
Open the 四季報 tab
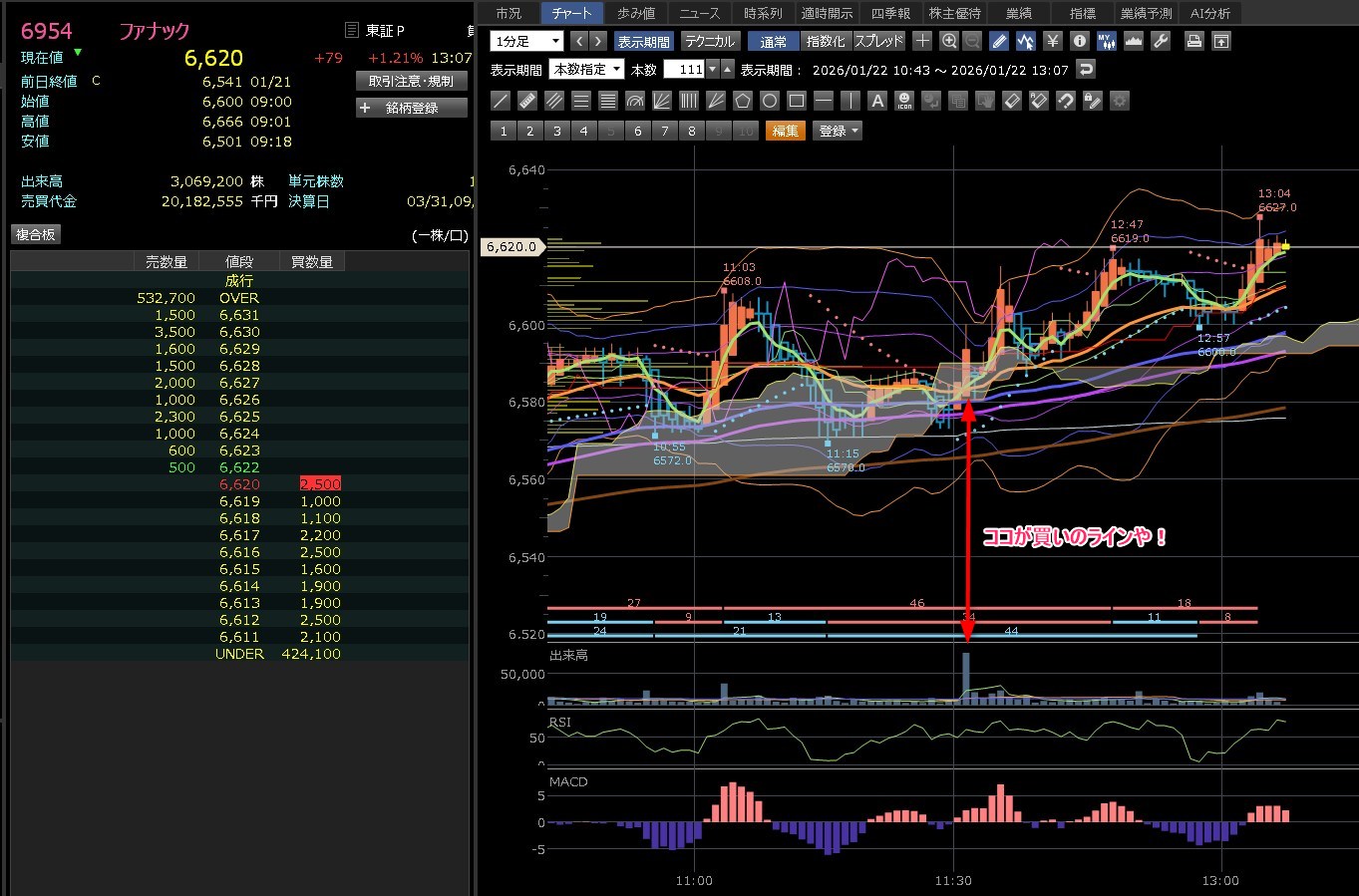tap(890, 13)
